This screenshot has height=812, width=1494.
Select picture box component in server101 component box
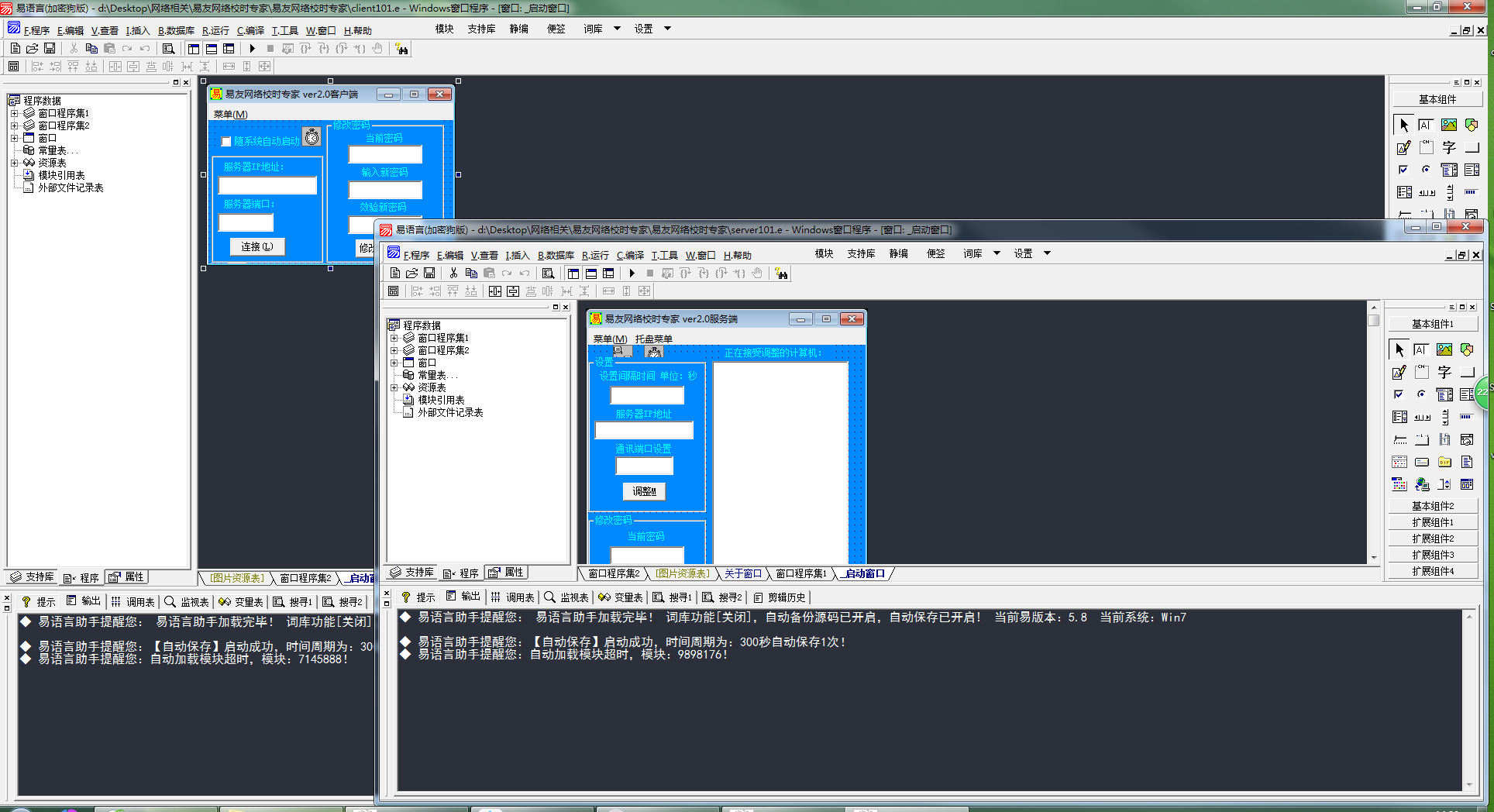pos(1444,349)
